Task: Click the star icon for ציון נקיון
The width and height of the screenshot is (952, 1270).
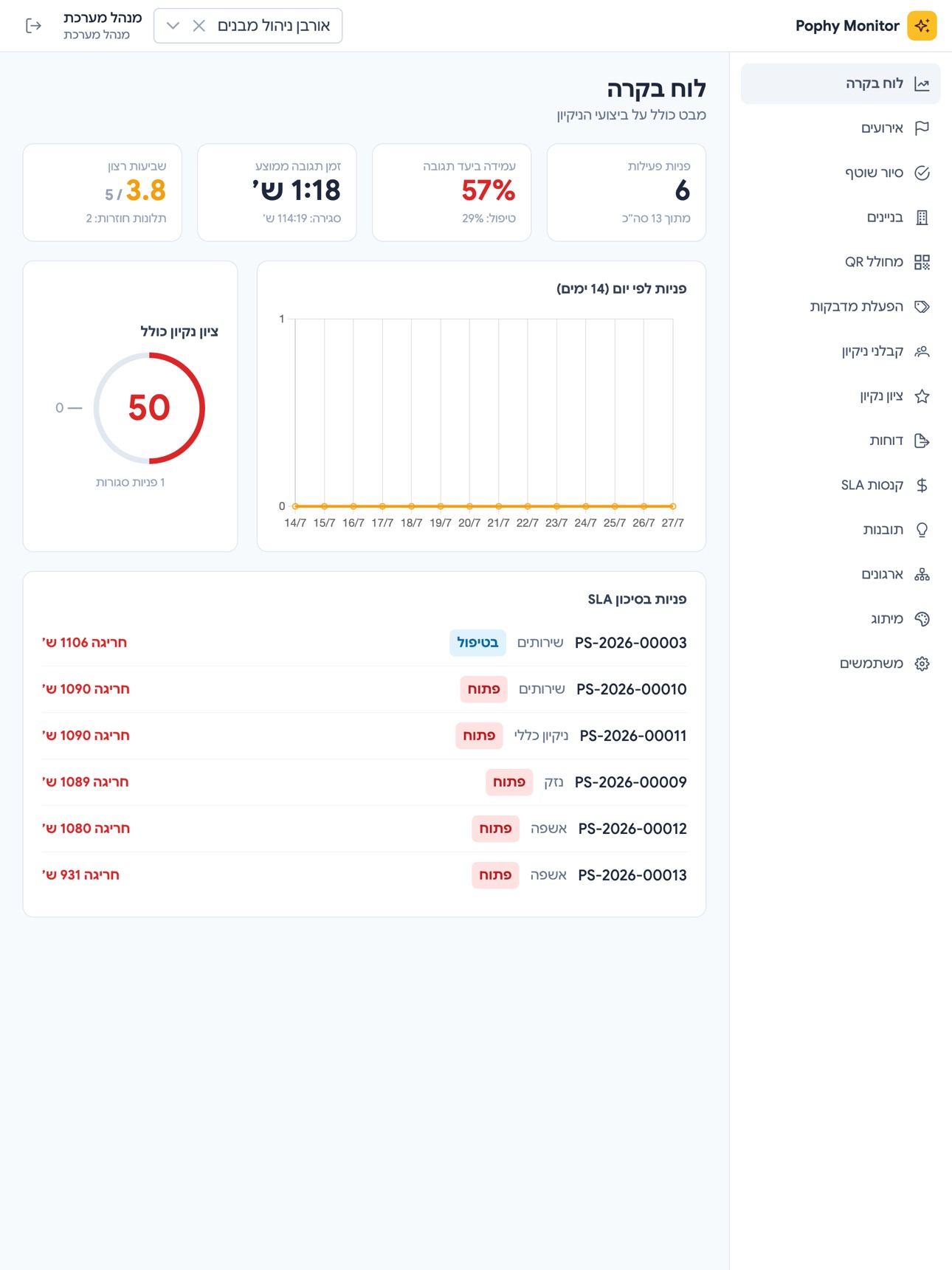Action: 922,396
